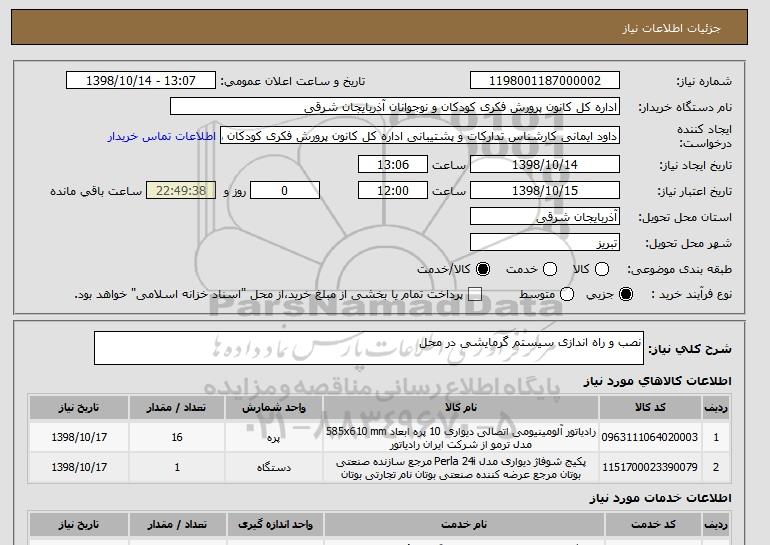Click the request creator field داود ایمانی
This screenshot has width=770, height=545.
pyautogui.click(x=420, y=136)
